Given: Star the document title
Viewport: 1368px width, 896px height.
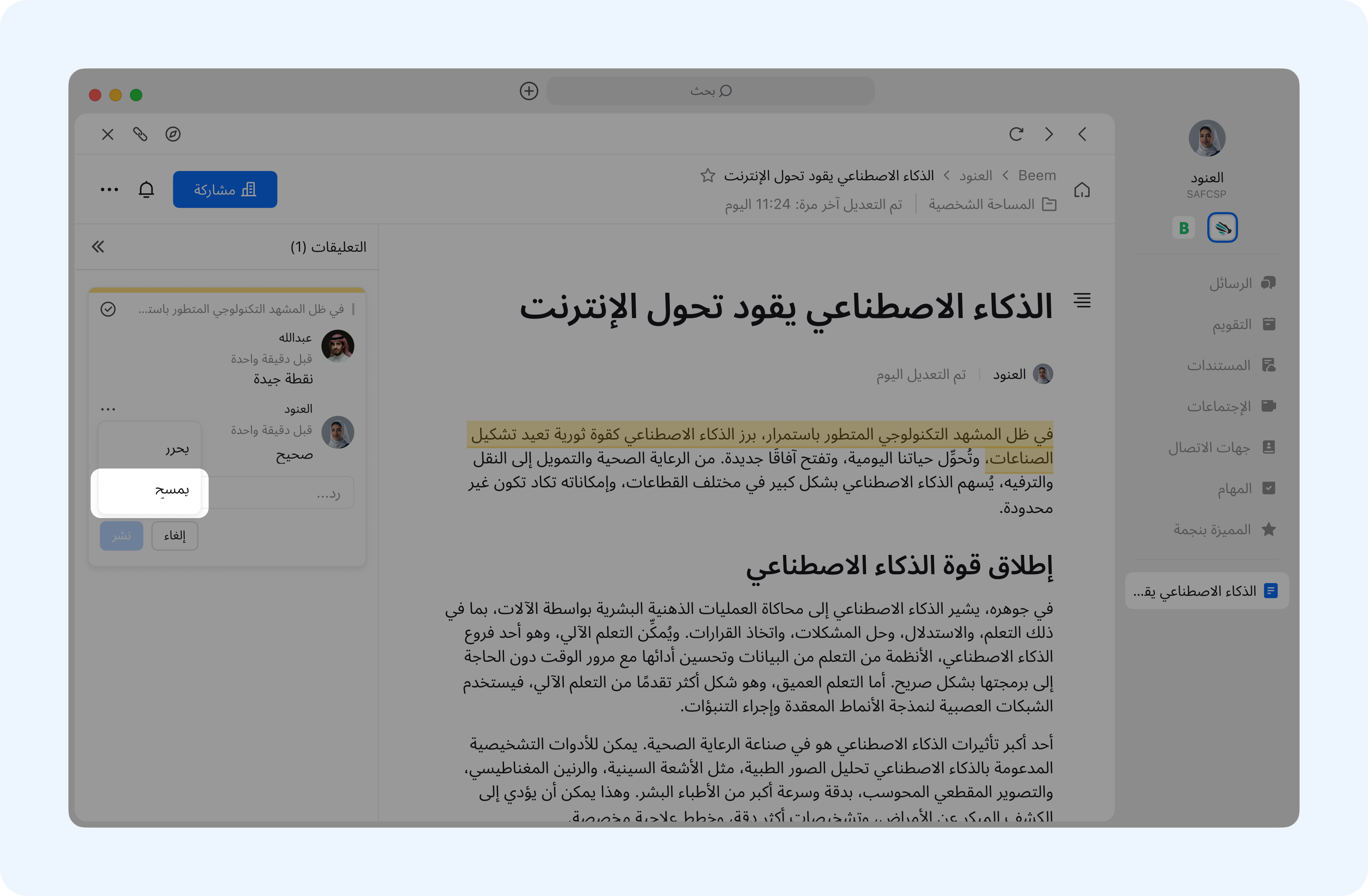Looking at the screenshot, I should pos(708,175).
